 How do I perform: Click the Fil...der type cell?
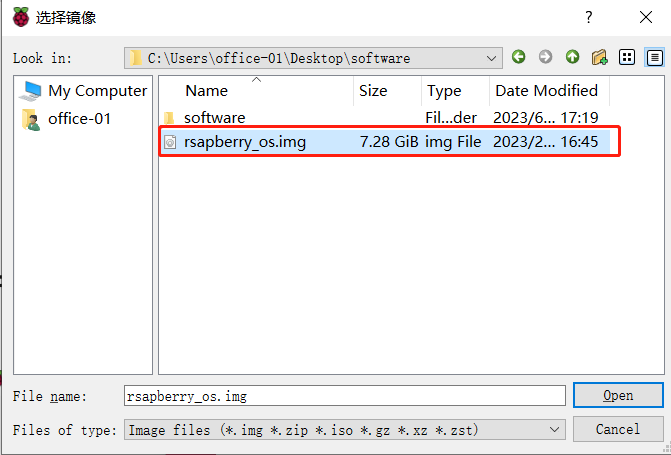(x=451, y=118)
